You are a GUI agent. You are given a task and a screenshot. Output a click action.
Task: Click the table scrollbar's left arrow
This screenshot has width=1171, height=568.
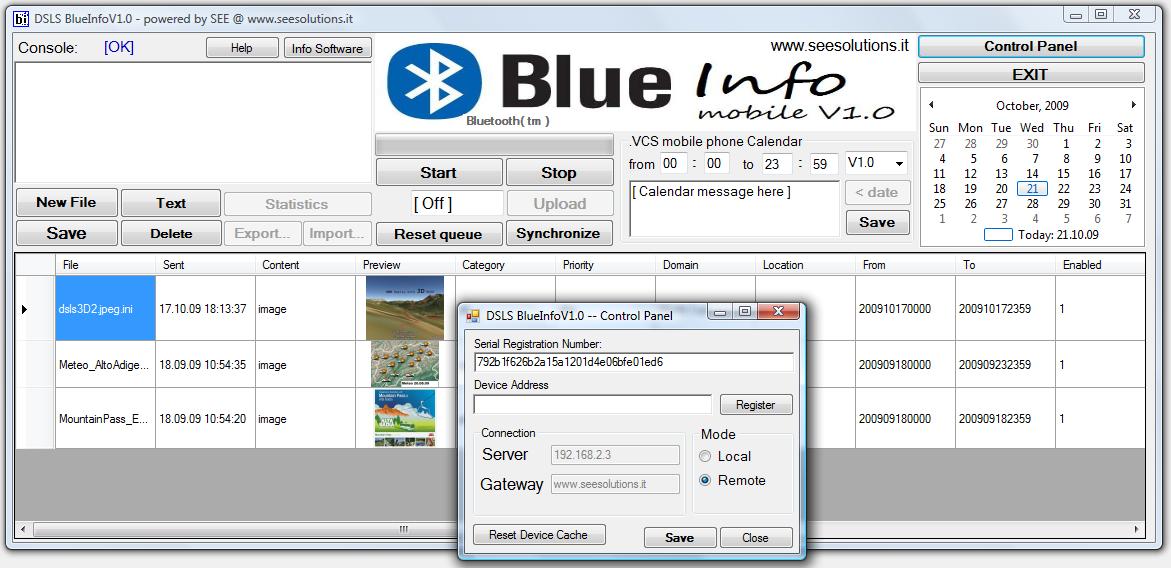pyautogui.click(x=22, y=529)
